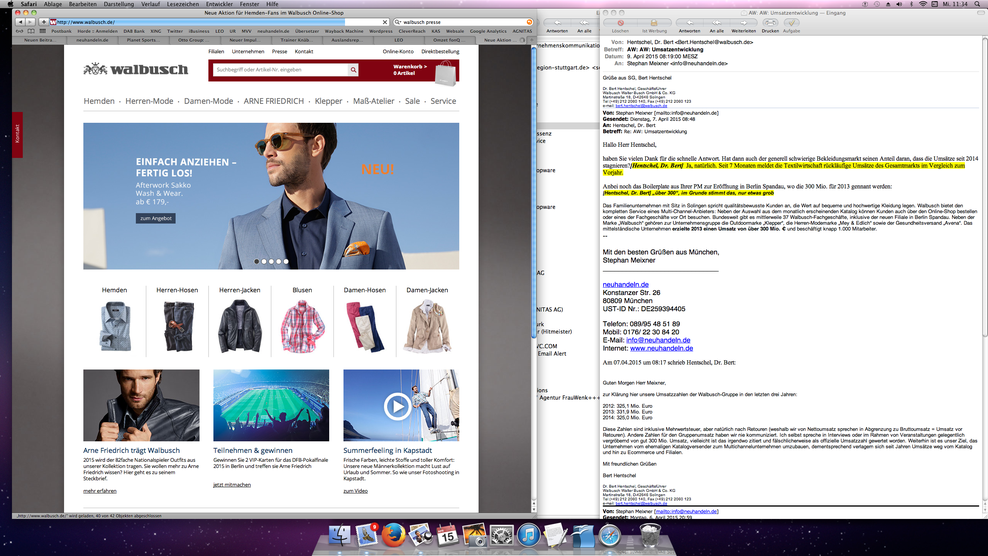
Task: Click the Drucken printer icon in Mail
Action: [x=770, y=23]
